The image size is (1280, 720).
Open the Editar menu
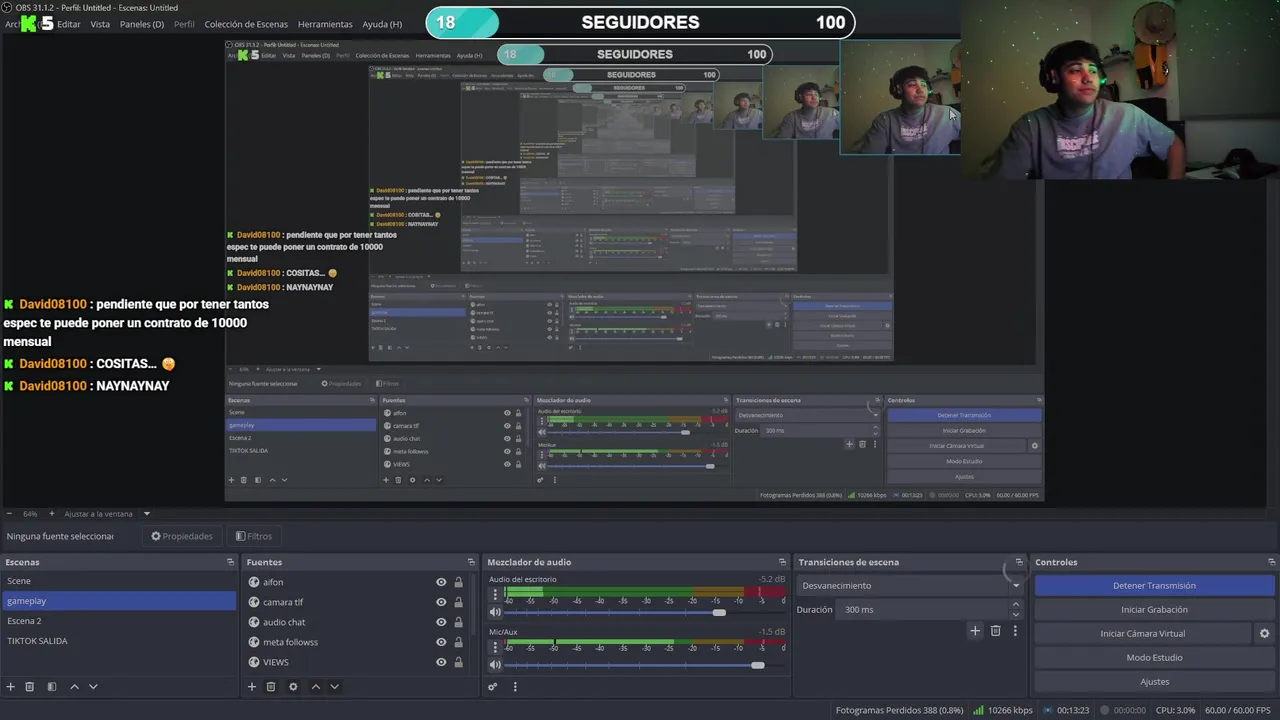(x=69, y=24)
